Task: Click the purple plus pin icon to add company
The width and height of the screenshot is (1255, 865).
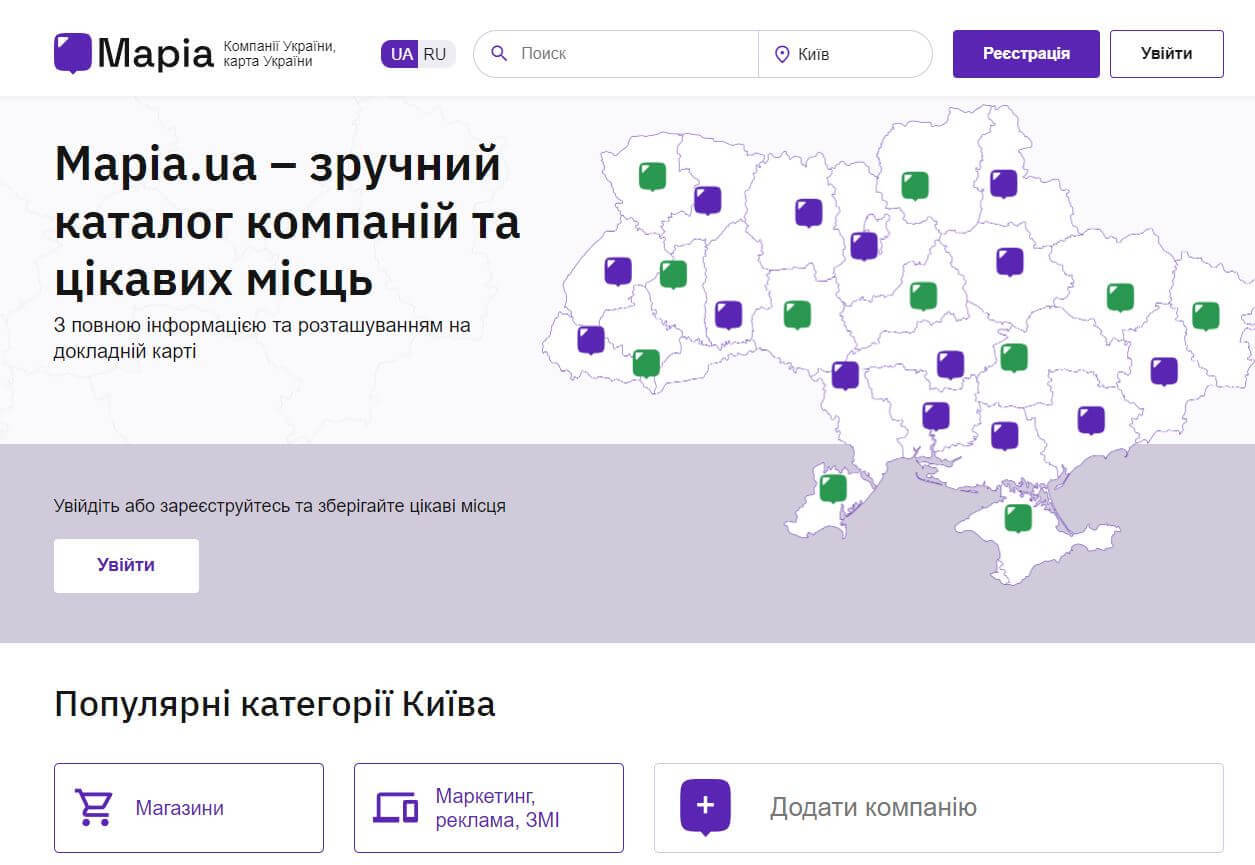Action: click(x=705, y=806)
